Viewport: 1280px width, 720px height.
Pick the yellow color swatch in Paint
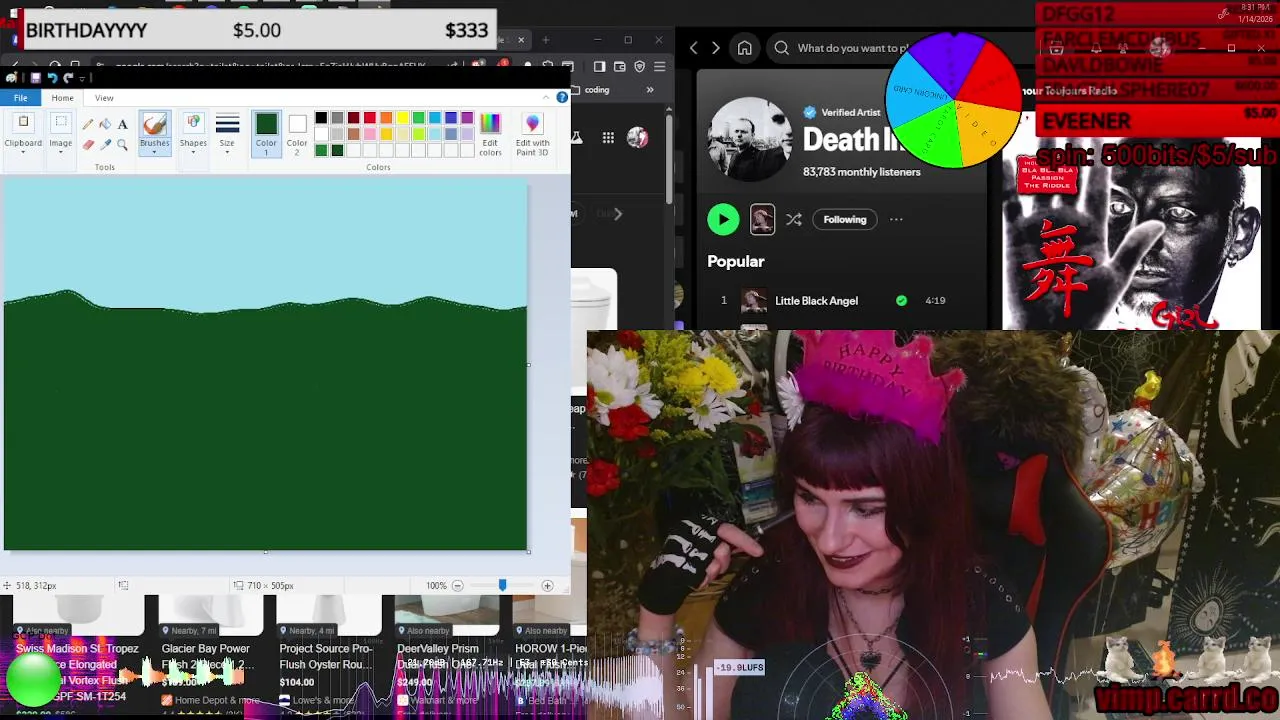click(x=402, y=118)
